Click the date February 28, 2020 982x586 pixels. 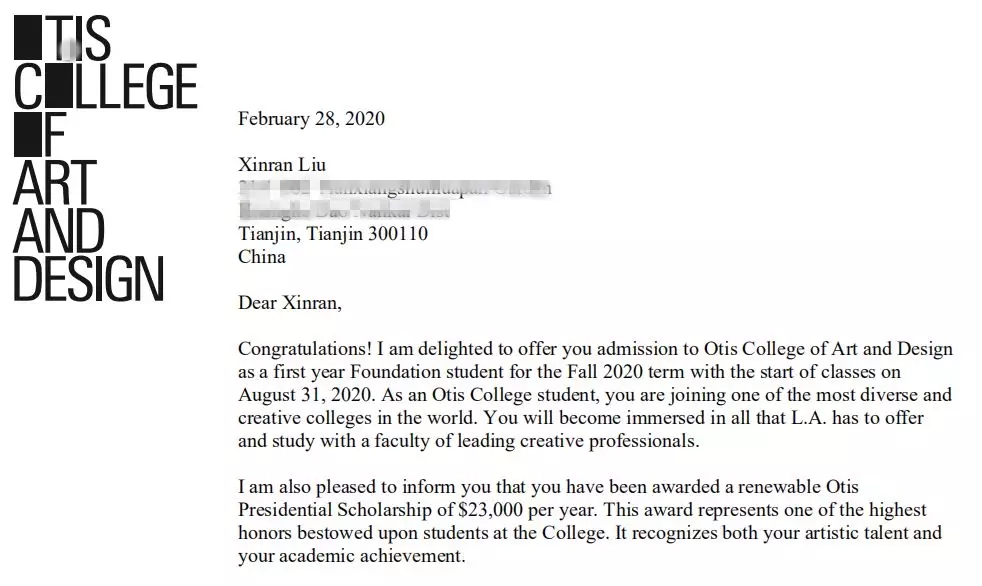click(x=311, y=119)
